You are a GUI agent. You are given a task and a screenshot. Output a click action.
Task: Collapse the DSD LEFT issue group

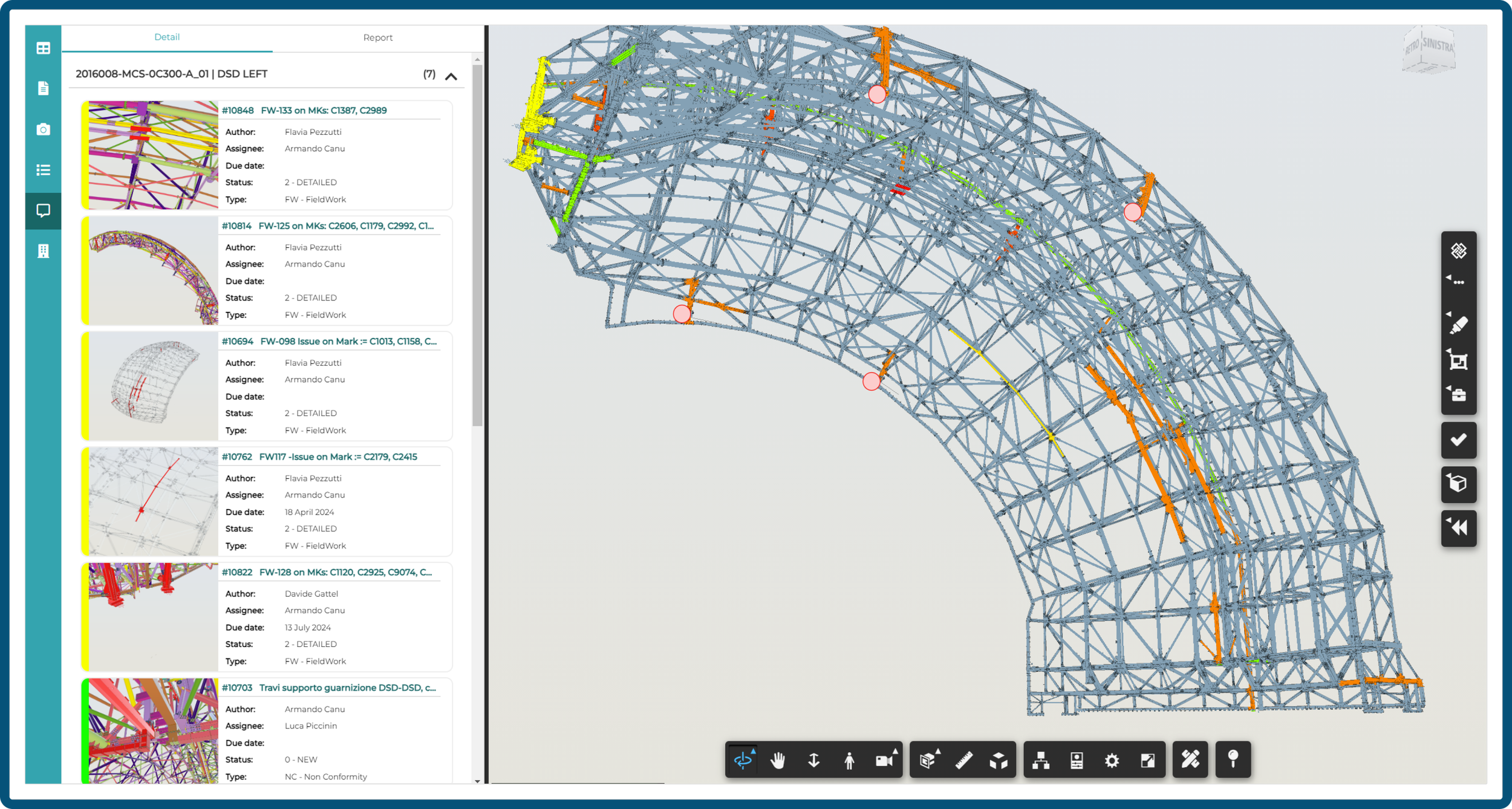tap(451, 76)
